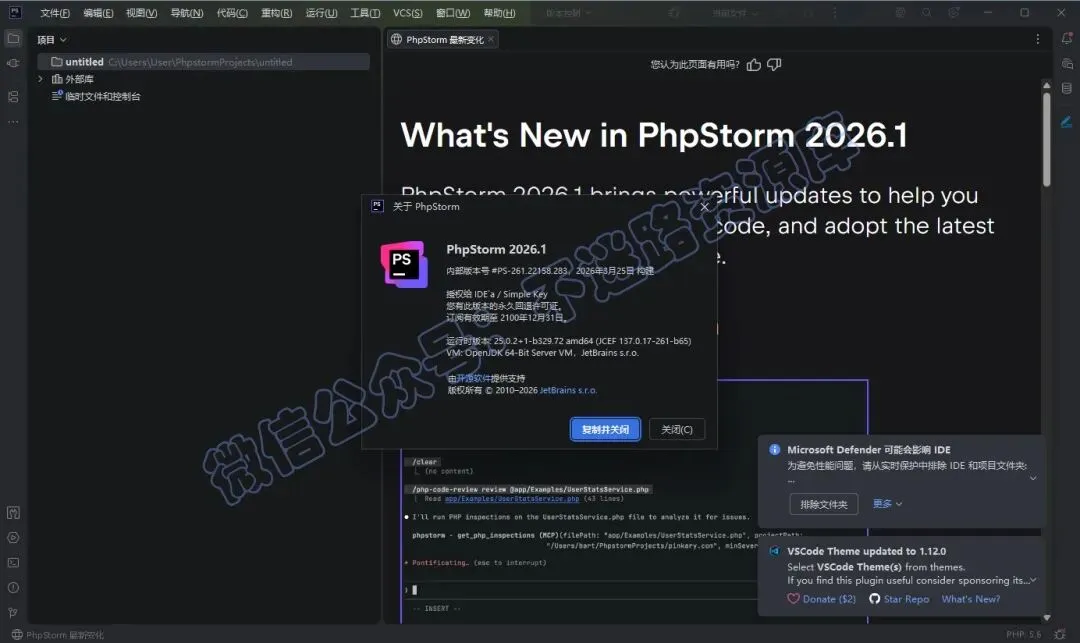Open the run configuration dropdown in title bar
1080x643 pixels.
coord(734,12)
